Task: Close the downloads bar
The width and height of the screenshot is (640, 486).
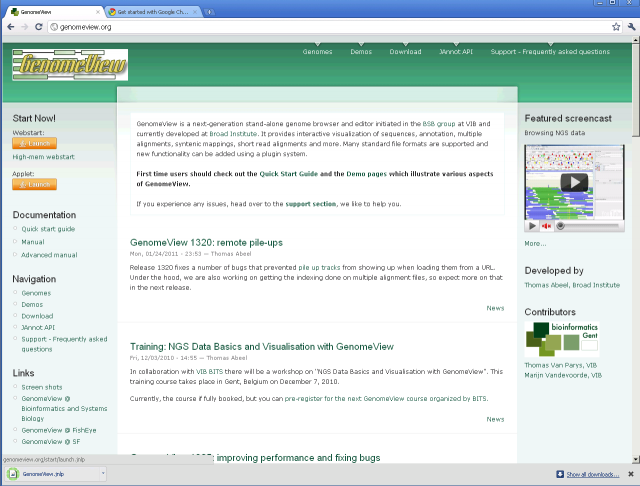Action: click(x=631, y=474)
